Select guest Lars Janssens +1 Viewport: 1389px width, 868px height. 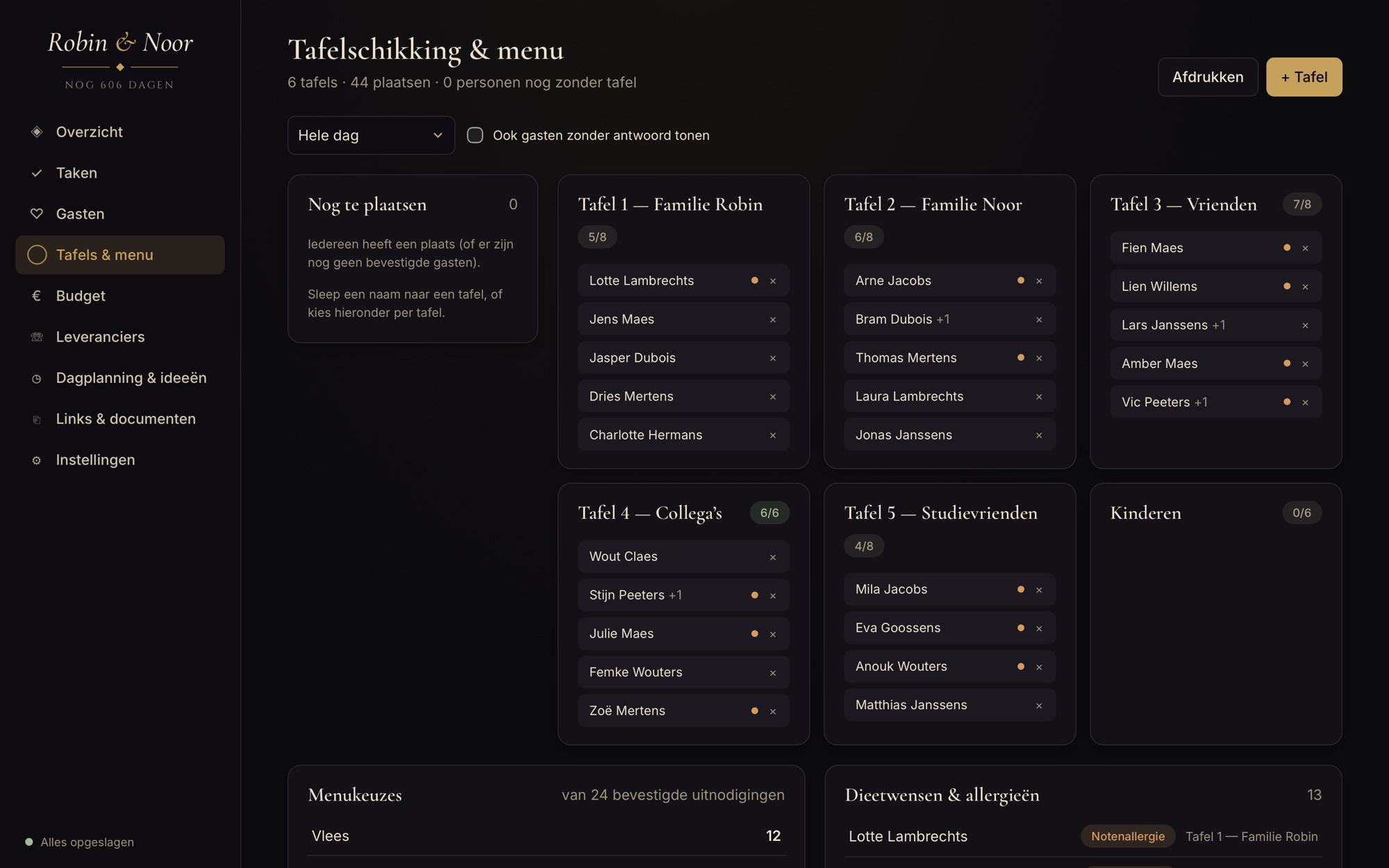point(1215,325)
